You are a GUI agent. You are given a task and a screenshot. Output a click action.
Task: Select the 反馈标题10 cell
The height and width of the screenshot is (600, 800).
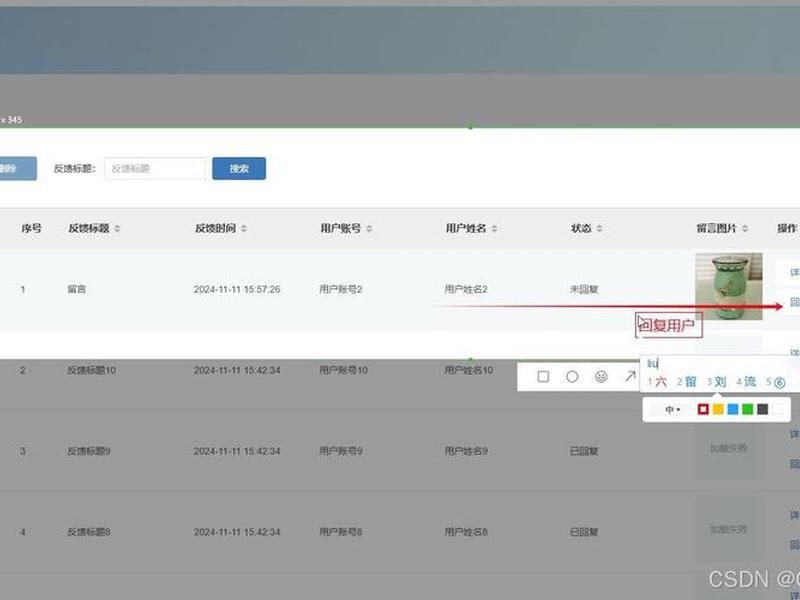91,370
